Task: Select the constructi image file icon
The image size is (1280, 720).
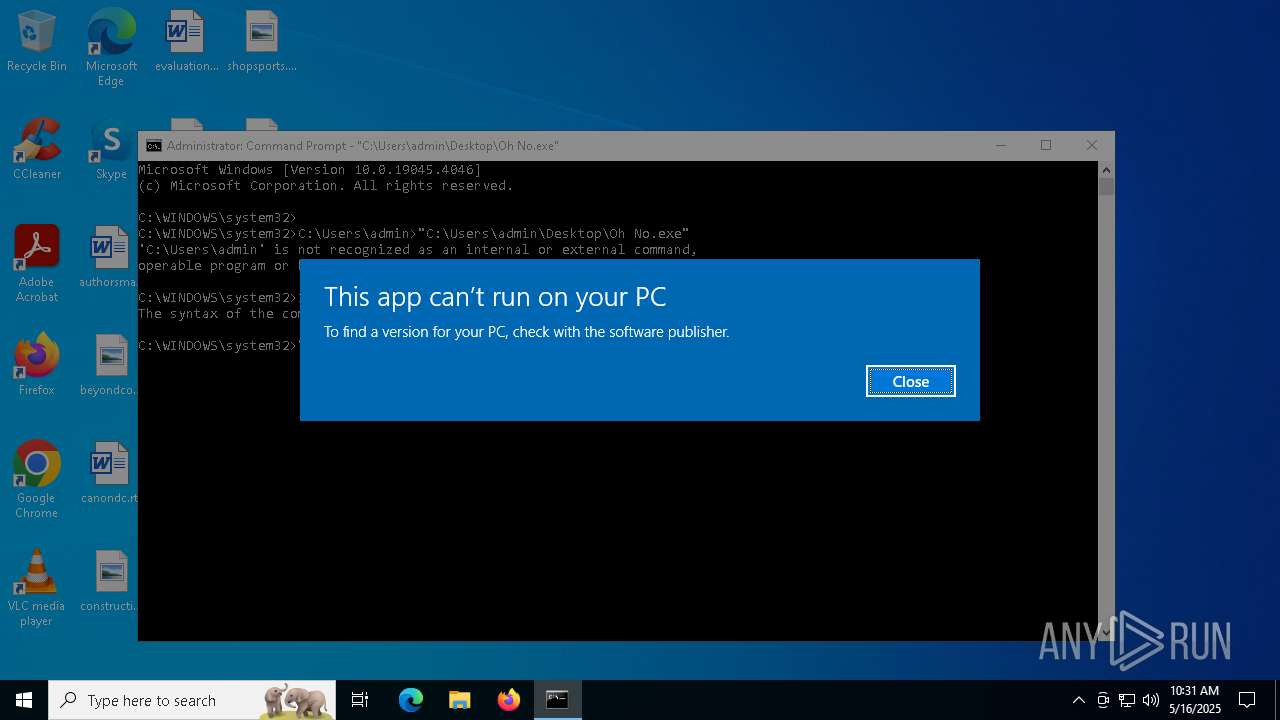Action: click(108, 581)
